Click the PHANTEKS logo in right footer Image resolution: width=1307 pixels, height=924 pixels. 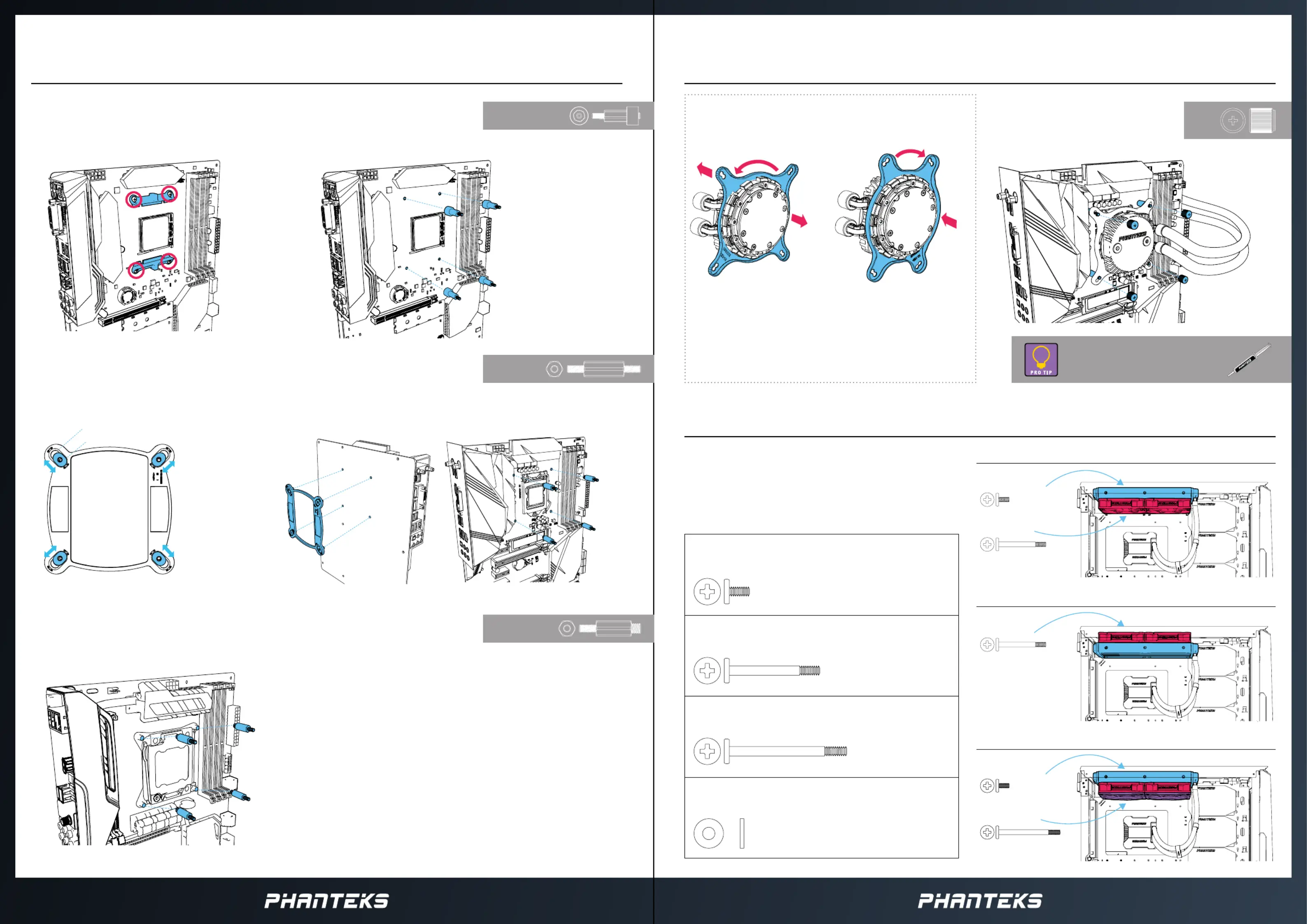[x=980, y=901]
